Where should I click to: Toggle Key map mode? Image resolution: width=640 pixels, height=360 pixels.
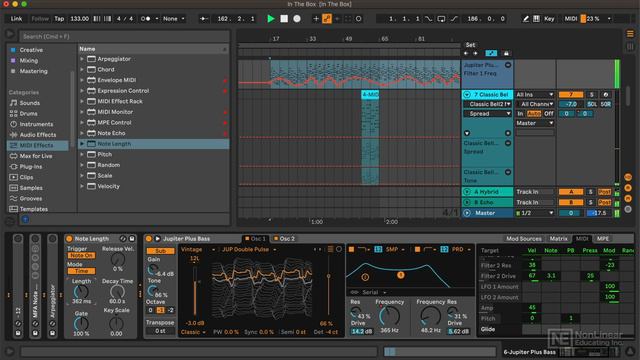[549, 19]
